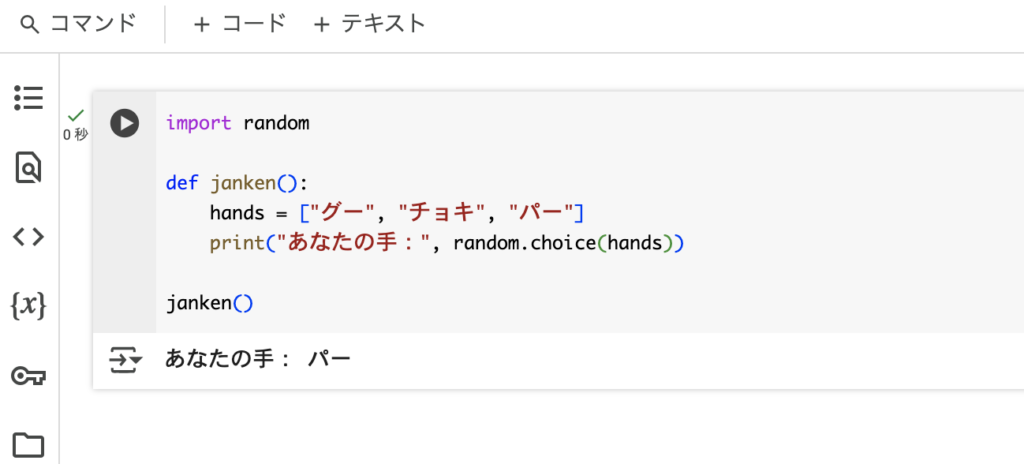Open the code snippets panel icon
The height and width of the screenshot is (464, 1024).
(29, 237)
